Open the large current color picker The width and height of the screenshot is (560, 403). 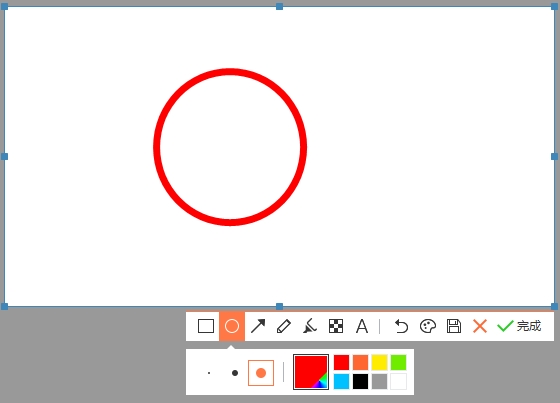coord(311,372)
